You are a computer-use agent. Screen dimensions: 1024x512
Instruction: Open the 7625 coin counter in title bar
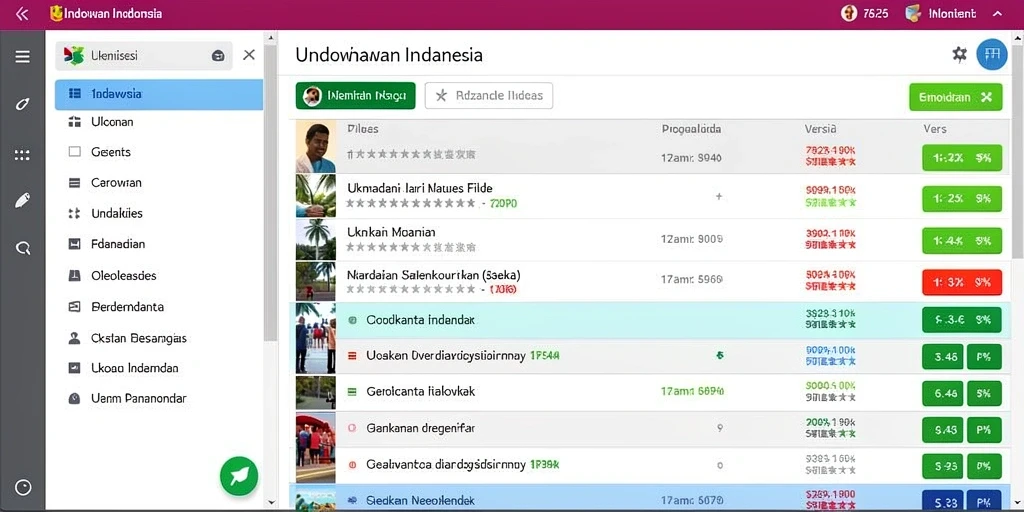(x=865, y=14)
